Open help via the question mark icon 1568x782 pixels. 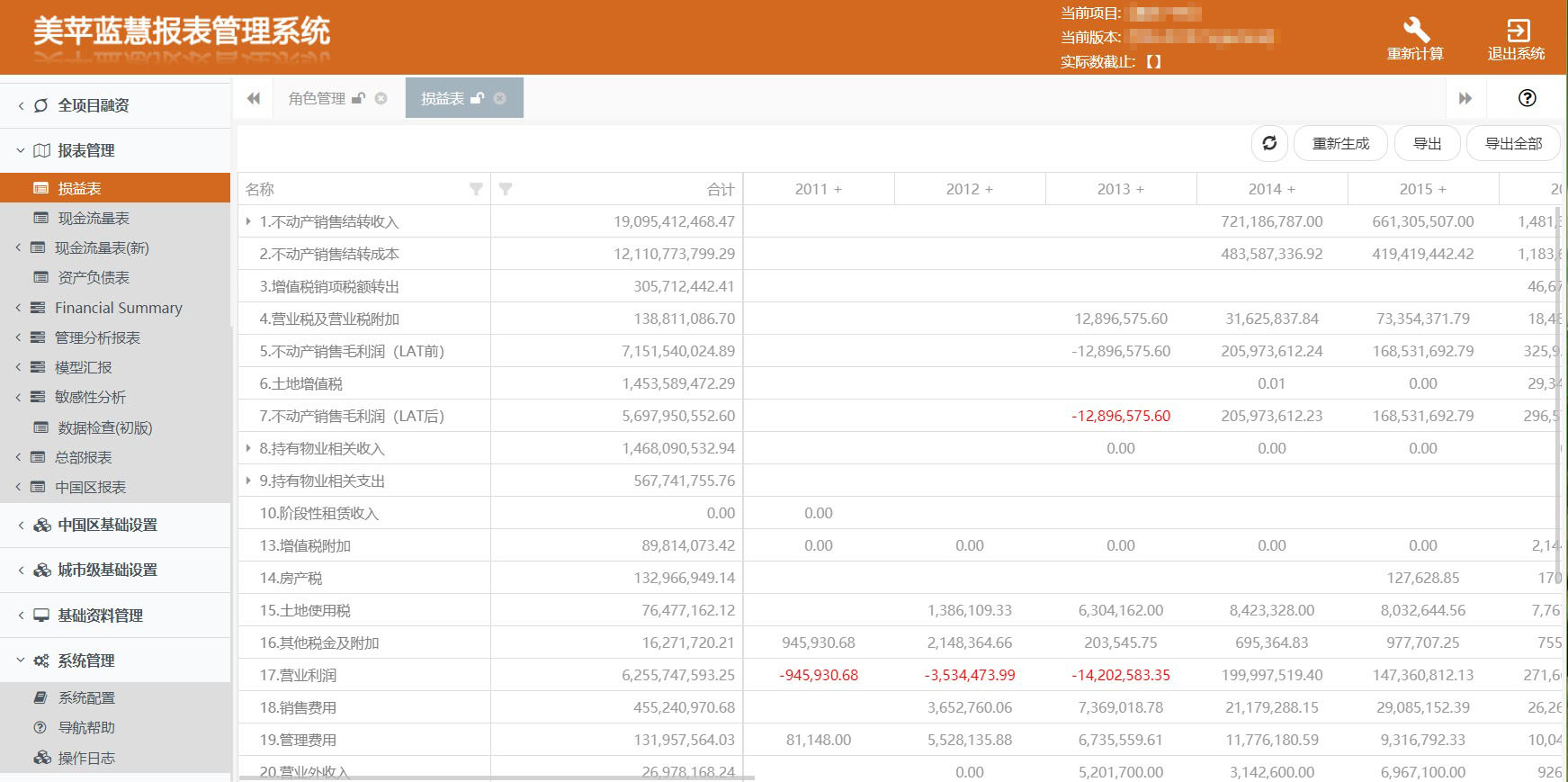click(1527, 98)
